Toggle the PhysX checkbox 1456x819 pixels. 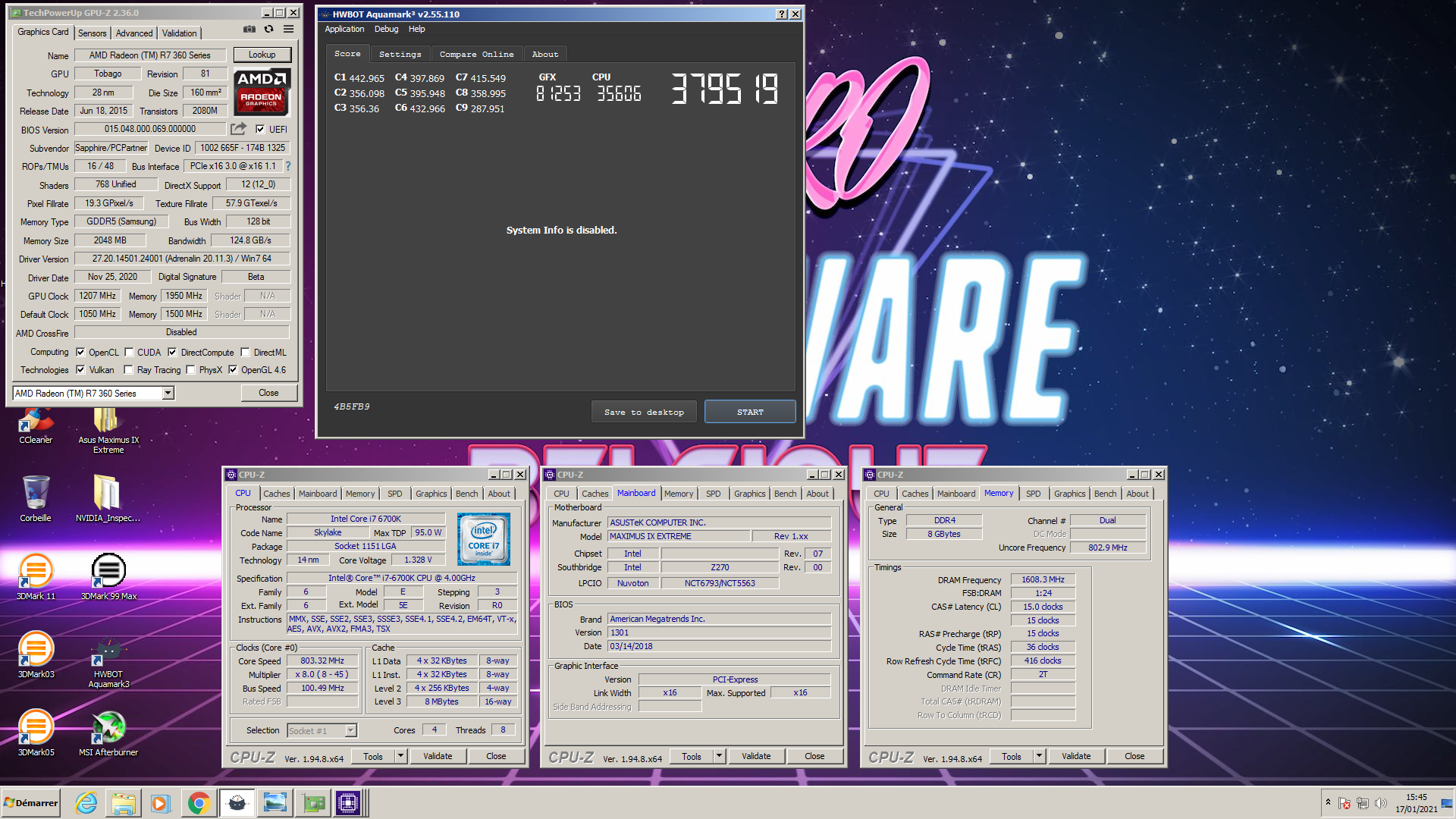tap(190, 370)
